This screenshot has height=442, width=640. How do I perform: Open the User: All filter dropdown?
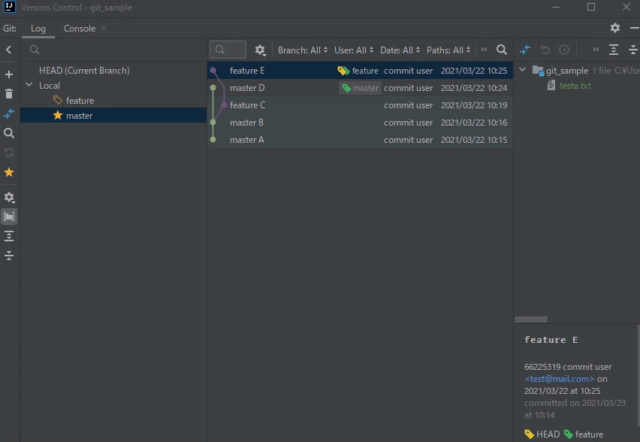pos(353,50)
